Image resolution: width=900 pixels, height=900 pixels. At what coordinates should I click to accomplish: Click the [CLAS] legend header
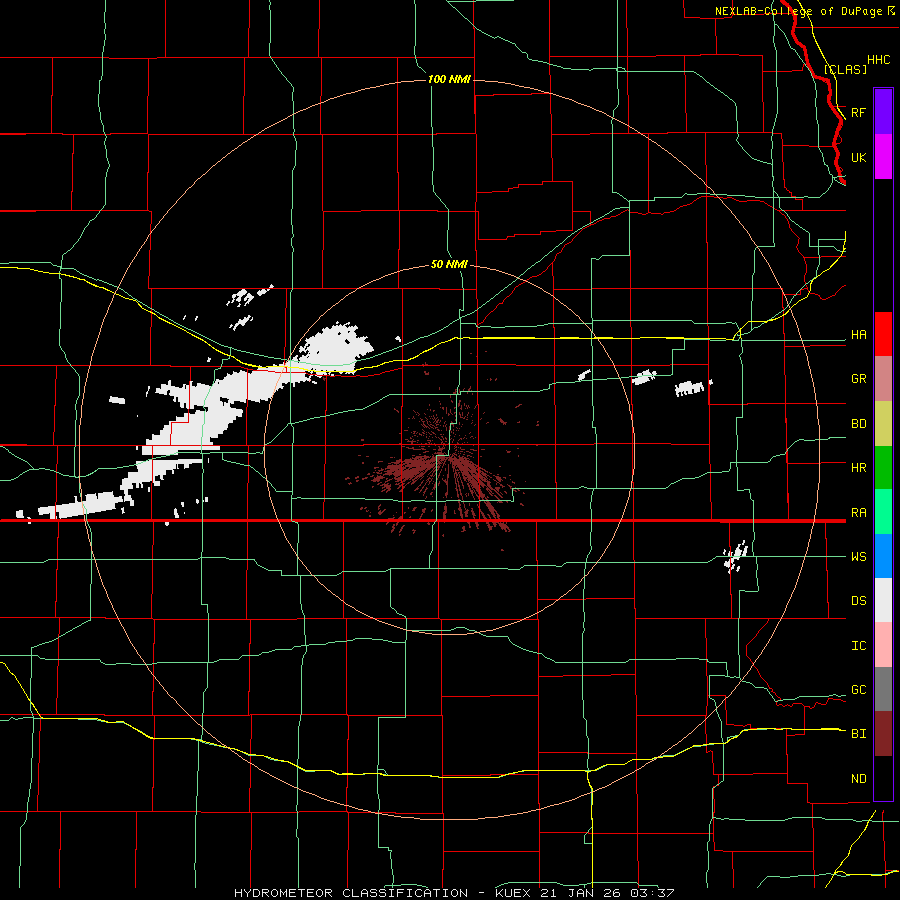pyautogui.click(x=845, y=69)
